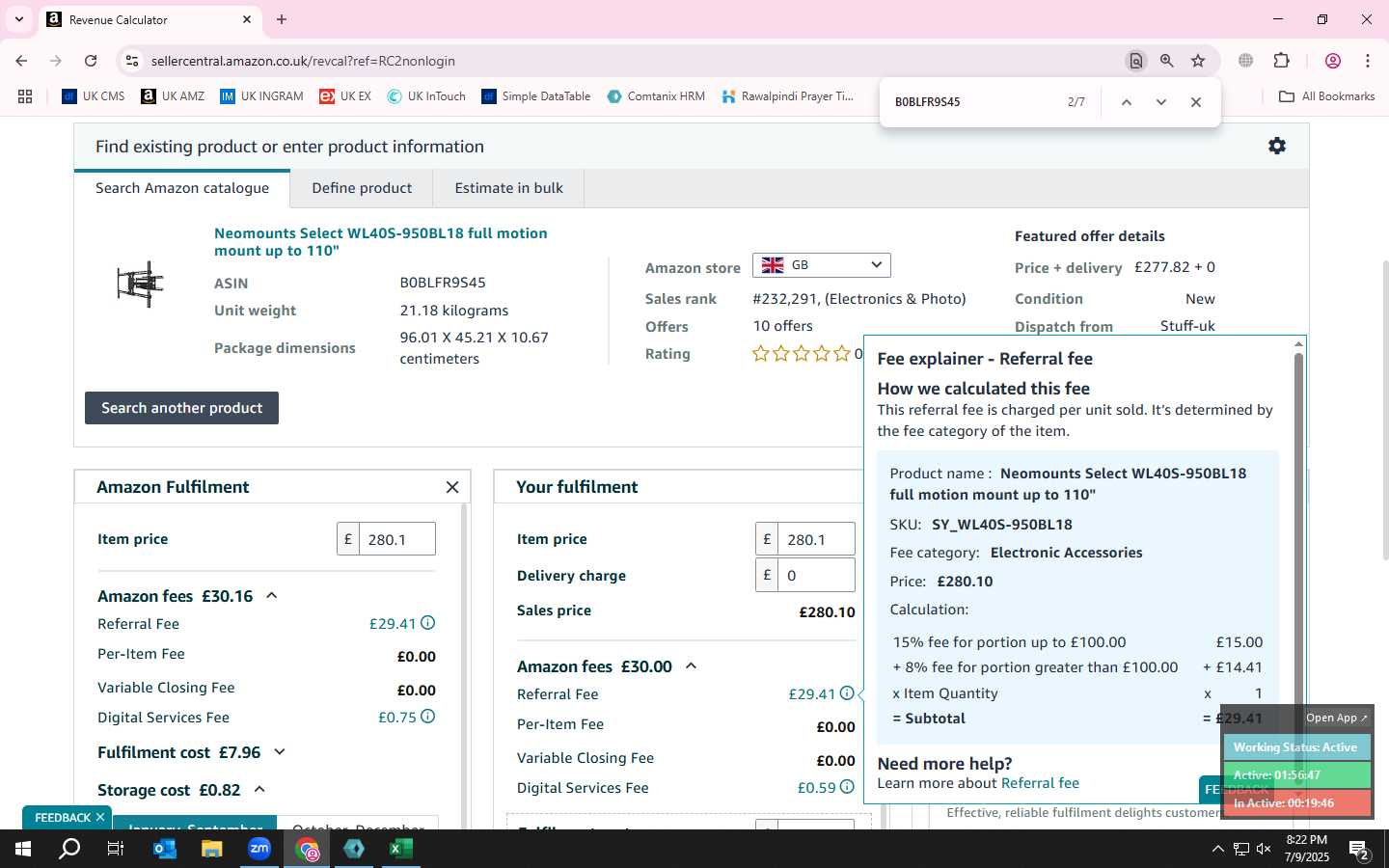Open the bookmarks apps grid icon
The height and width of the screenshot is (868, 1389).
pos(25,96)
